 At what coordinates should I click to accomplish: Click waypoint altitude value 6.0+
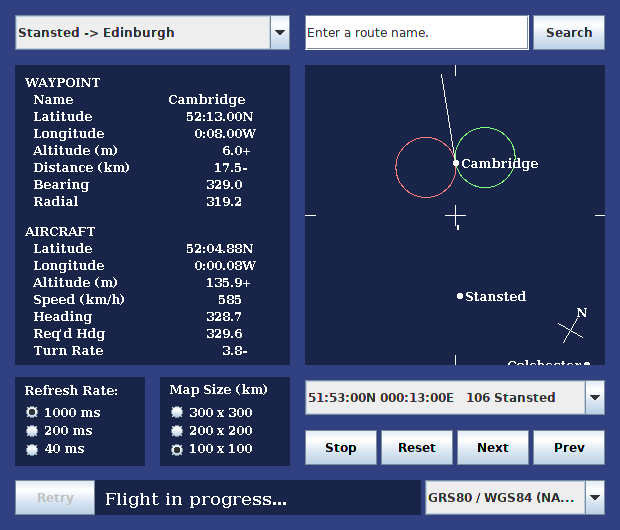click(236, 151)
